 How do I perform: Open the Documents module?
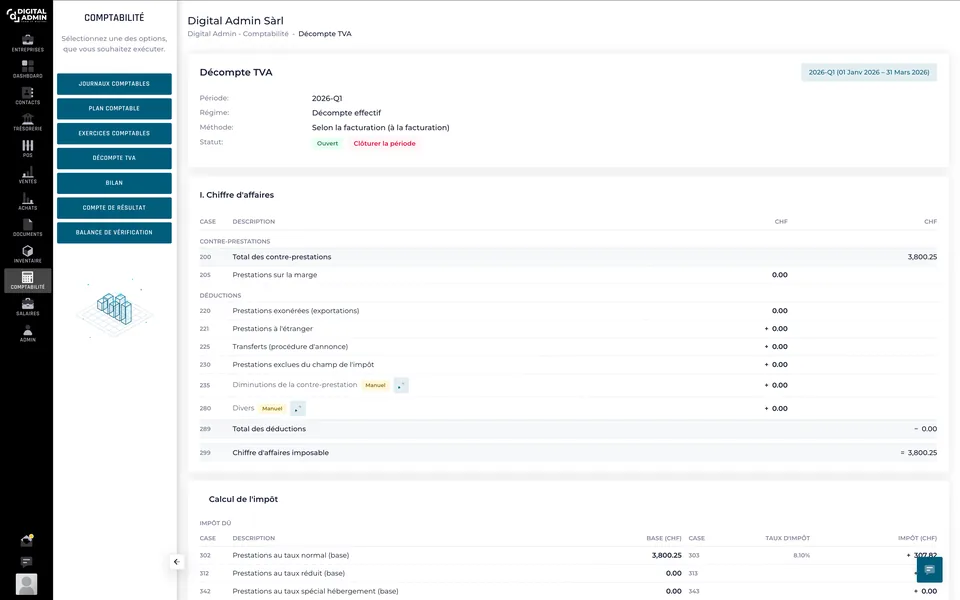pos(28,228)
